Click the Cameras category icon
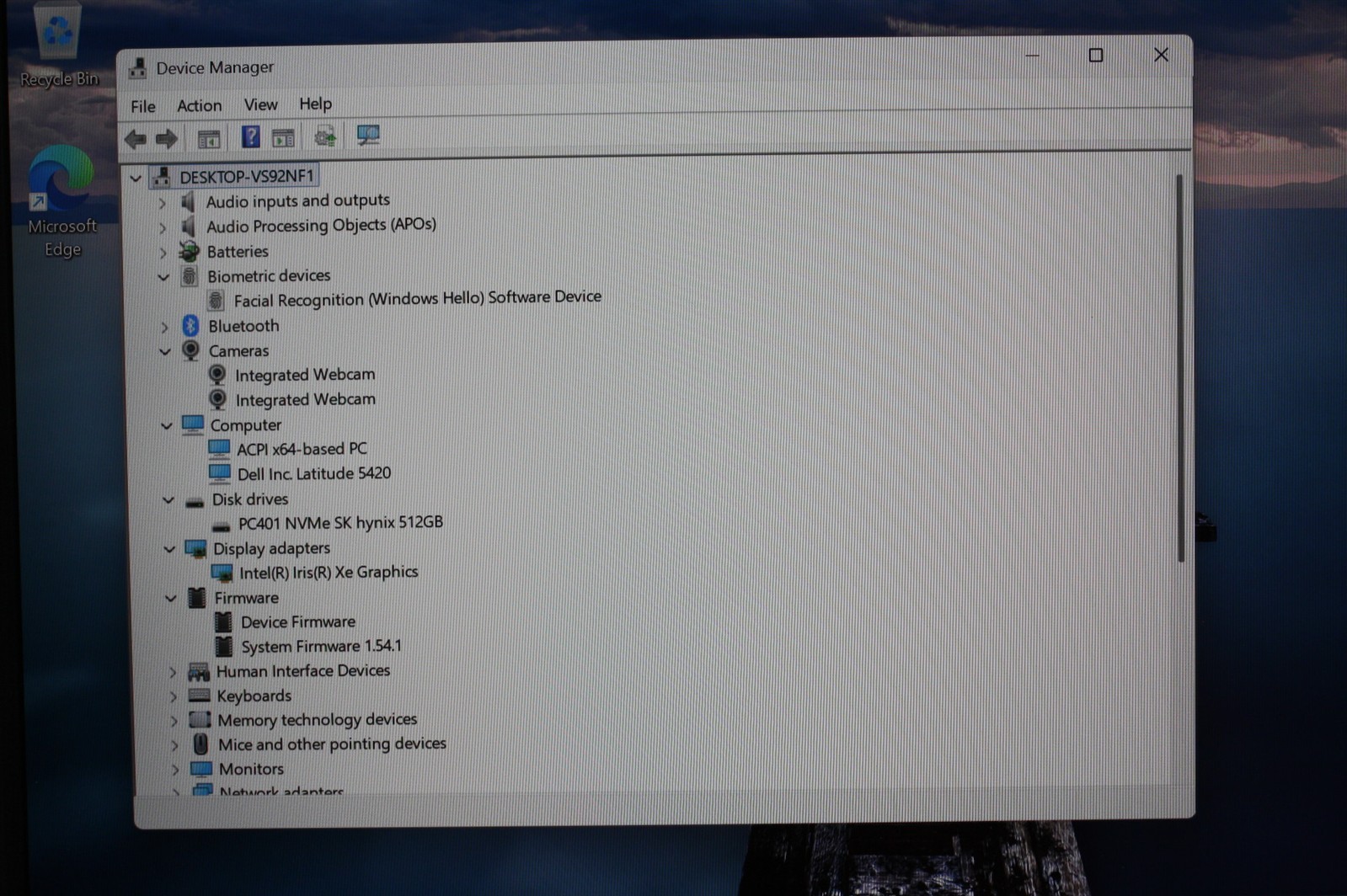This screenshot has width=1347, height=896. pyautogui.click(x=191, y=350)
